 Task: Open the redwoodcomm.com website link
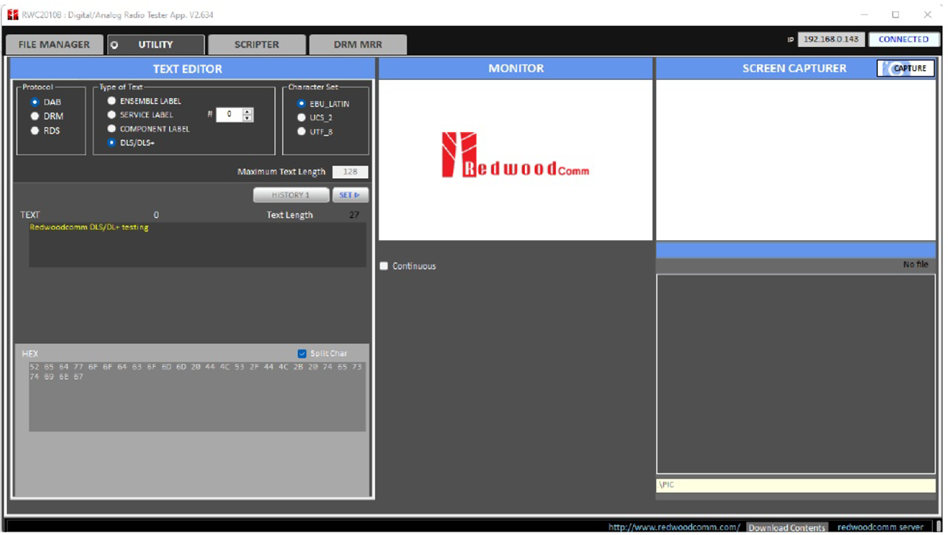(x=674, y=527)
